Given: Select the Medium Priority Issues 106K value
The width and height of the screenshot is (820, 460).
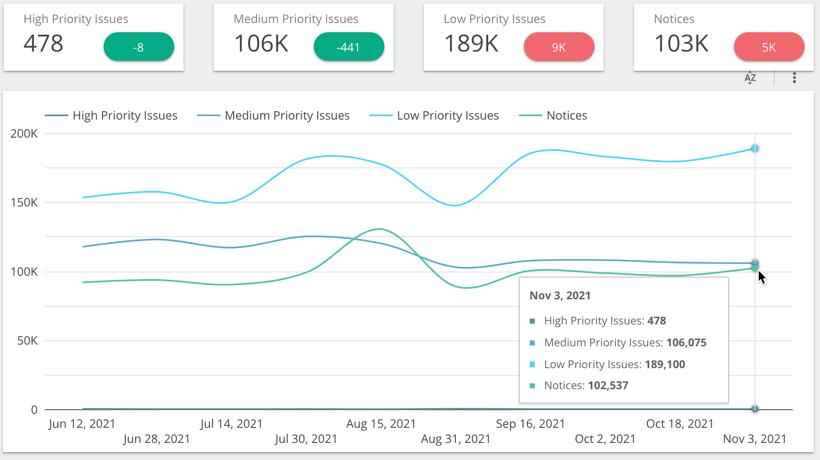Looking at the screenshot, I should tap(261, 44).
